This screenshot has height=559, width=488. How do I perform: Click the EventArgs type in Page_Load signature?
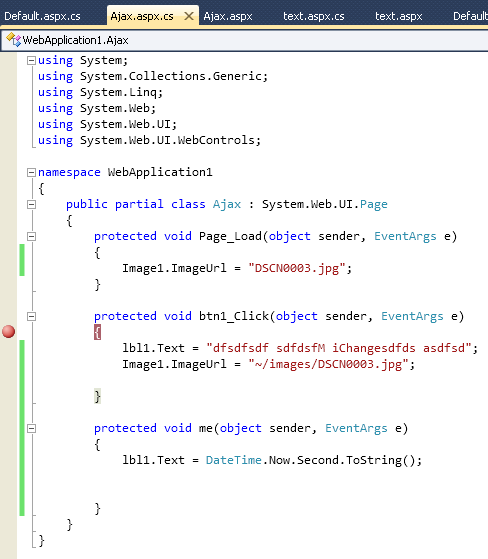coord(405,236)
